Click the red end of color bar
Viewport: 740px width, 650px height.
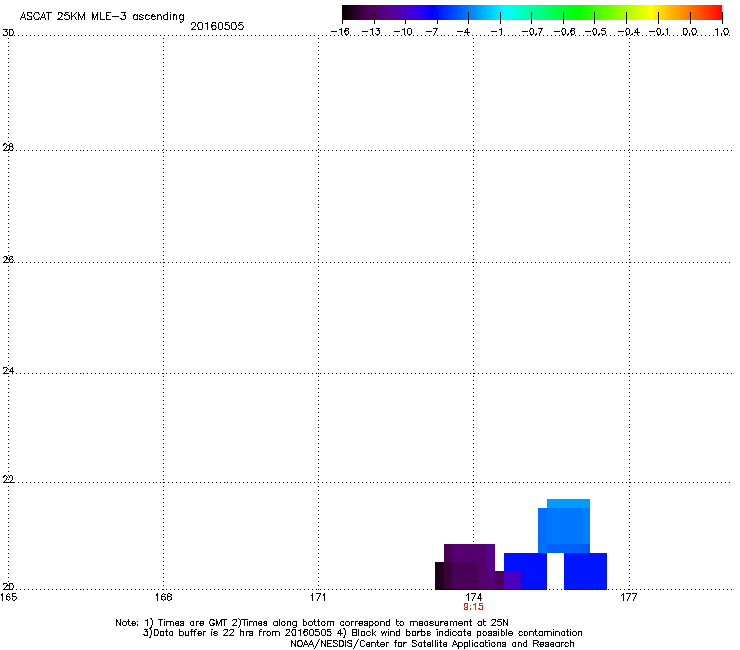click(713, 13)
